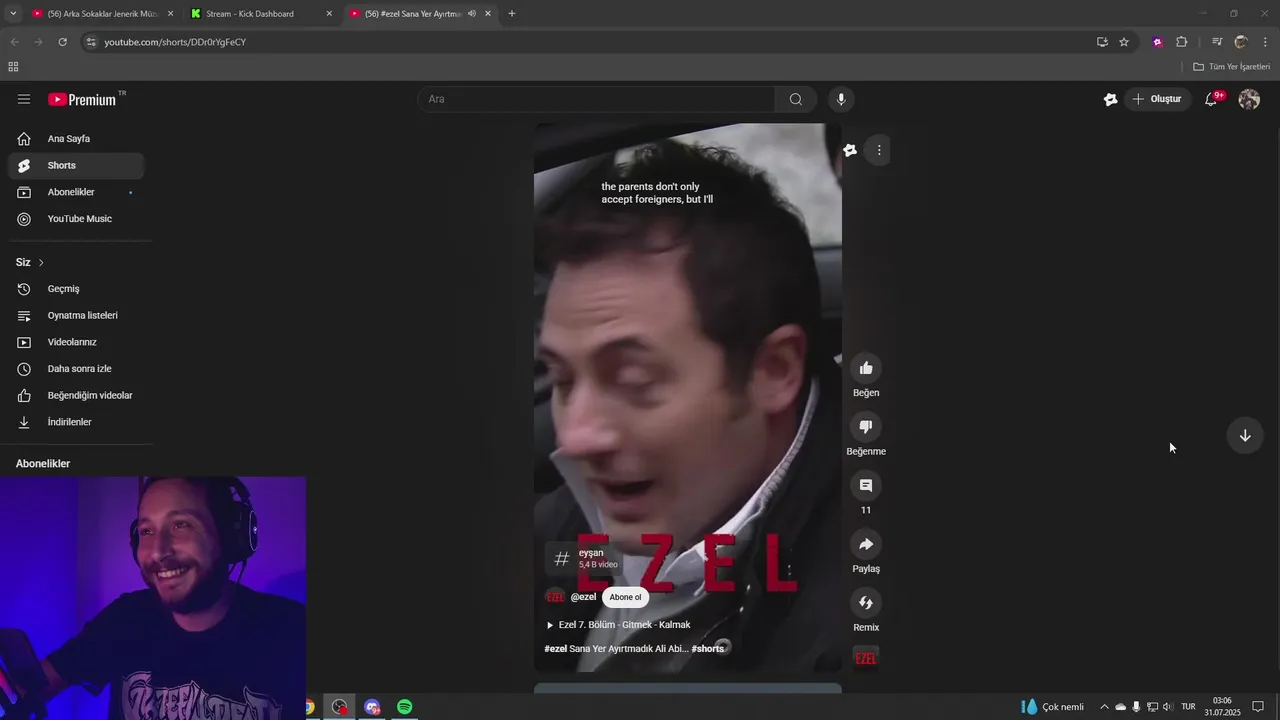Click the sparkle icon above the Short
The height and width of the screenshot is (720, 1280).
850,150
